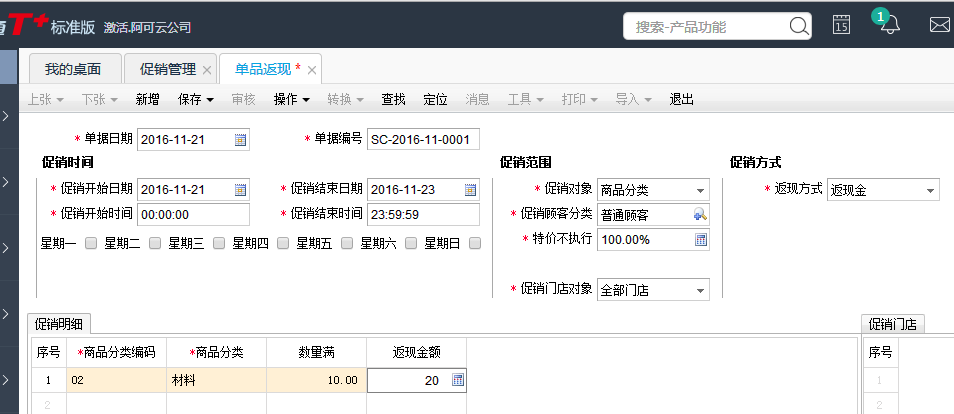
Task: Open the calendar icon in header
Action: (842, 26)
